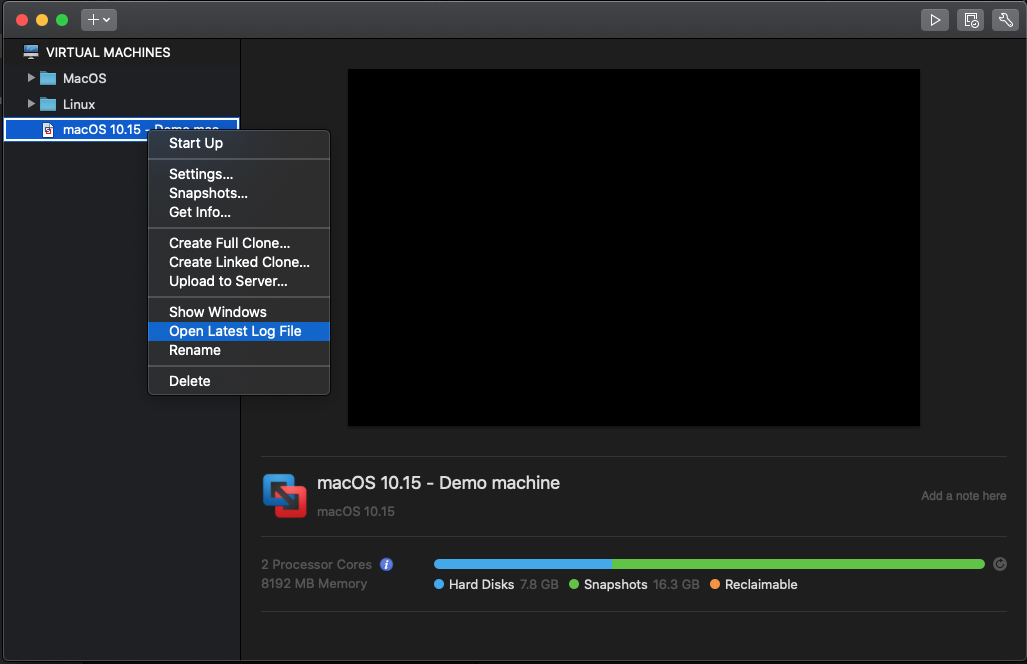Click the Snapshots 16.3 GB label
The width and height of the screenshot is (1027, 664).
[x=641, y=584]
